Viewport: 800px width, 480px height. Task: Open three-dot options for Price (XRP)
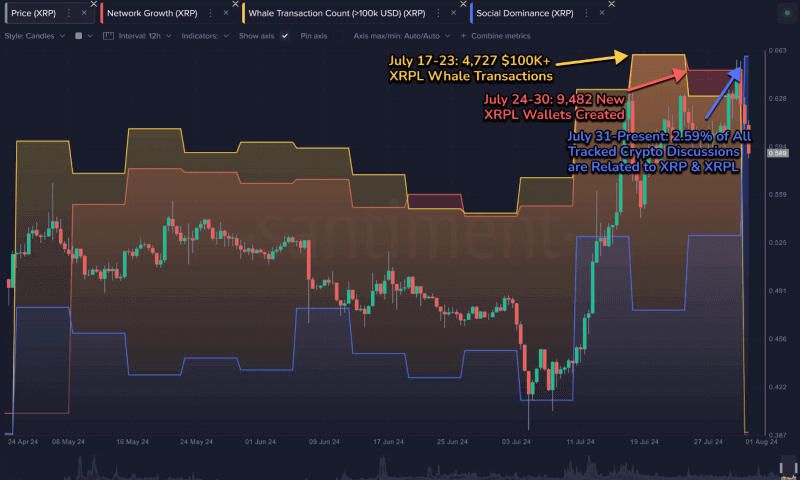[x=69, y=13]
